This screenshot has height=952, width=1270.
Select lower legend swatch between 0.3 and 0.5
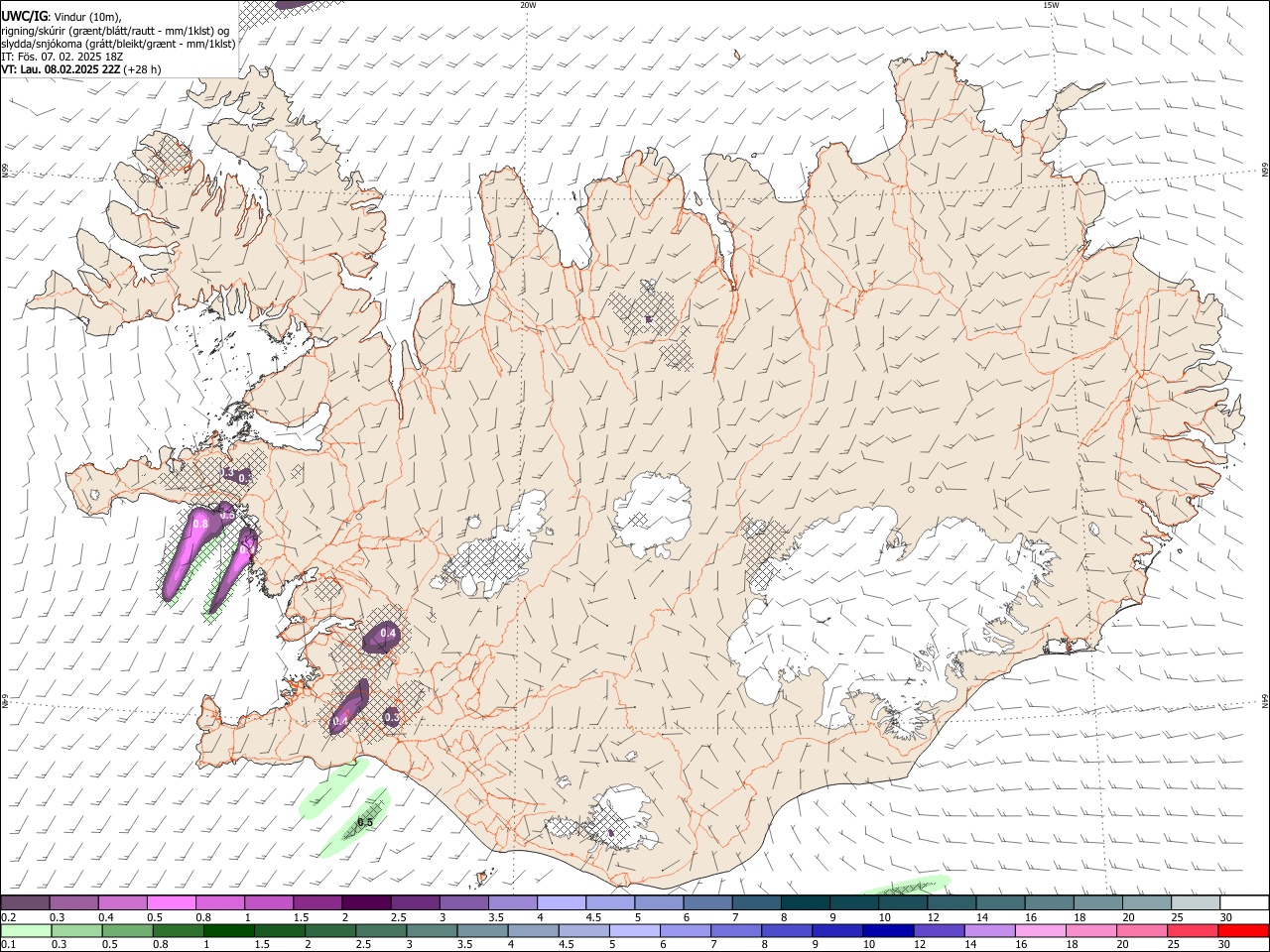click(x=76, y=930)
